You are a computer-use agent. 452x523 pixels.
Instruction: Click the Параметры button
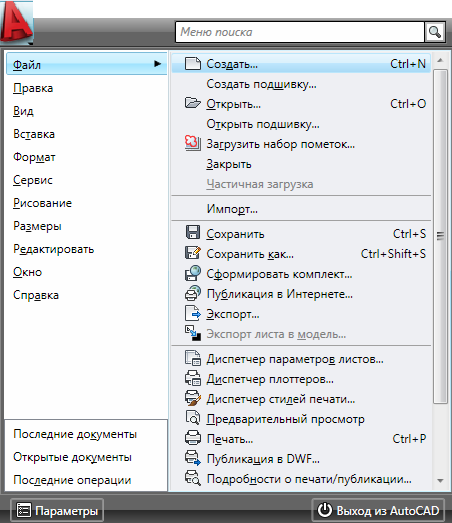click(x=57, y=510)
